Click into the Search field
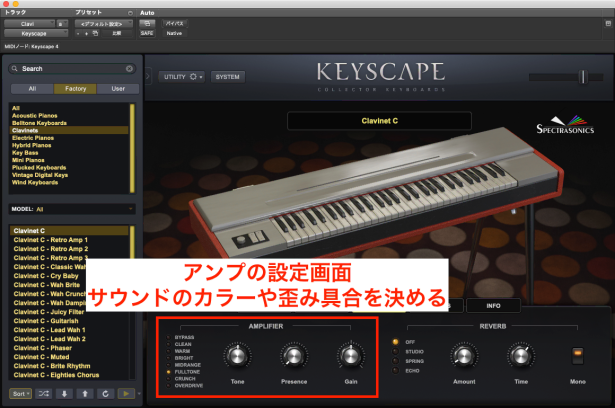 72,69
